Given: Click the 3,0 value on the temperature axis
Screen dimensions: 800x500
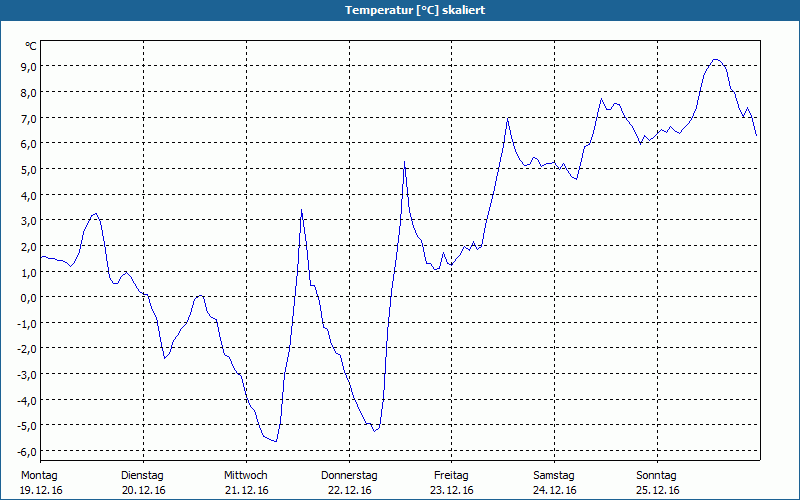Looking at the screenshot, I should click(x=29, y=221).
